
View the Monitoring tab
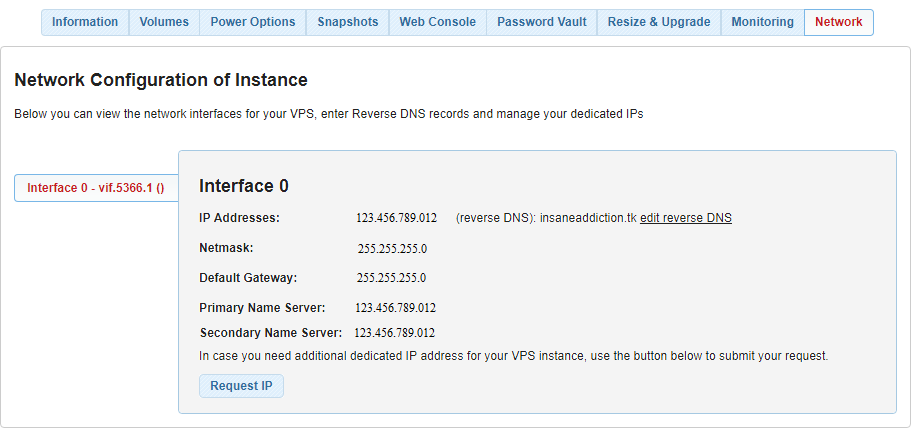click(x=762, y=22)
